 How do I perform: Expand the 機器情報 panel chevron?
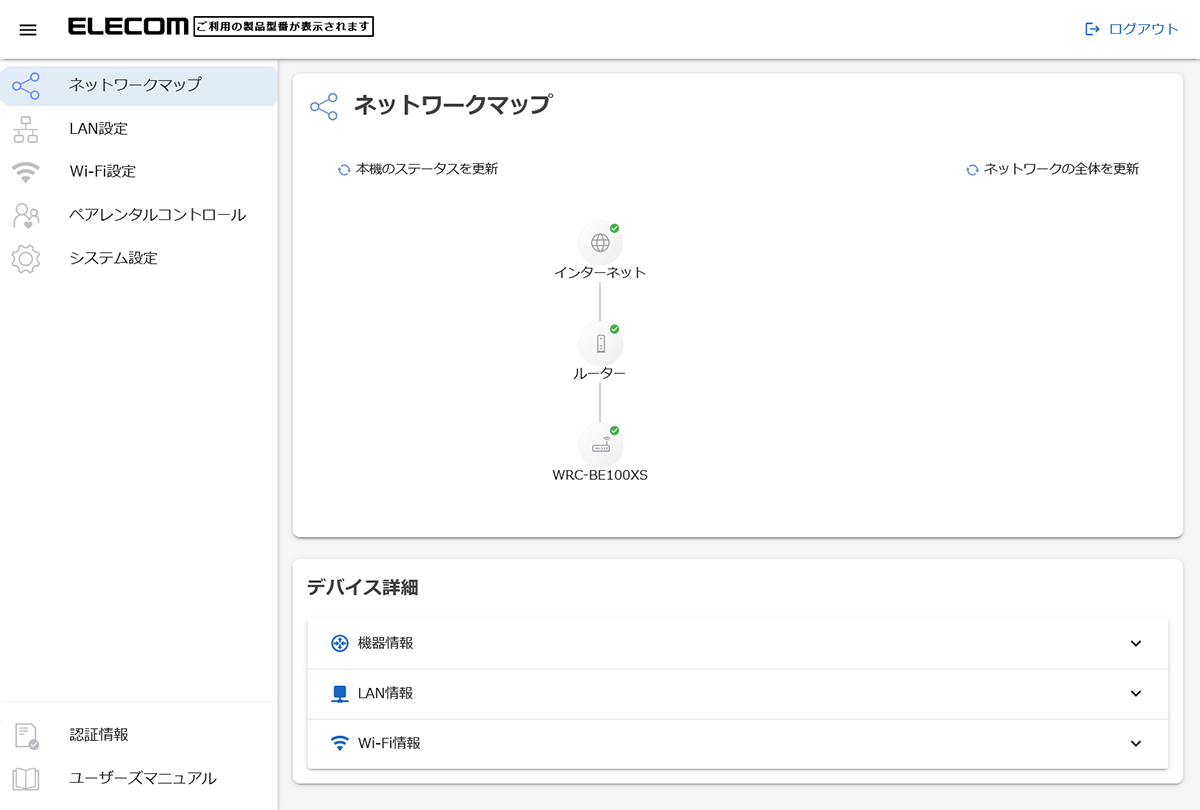click(x=1135, y=643)
